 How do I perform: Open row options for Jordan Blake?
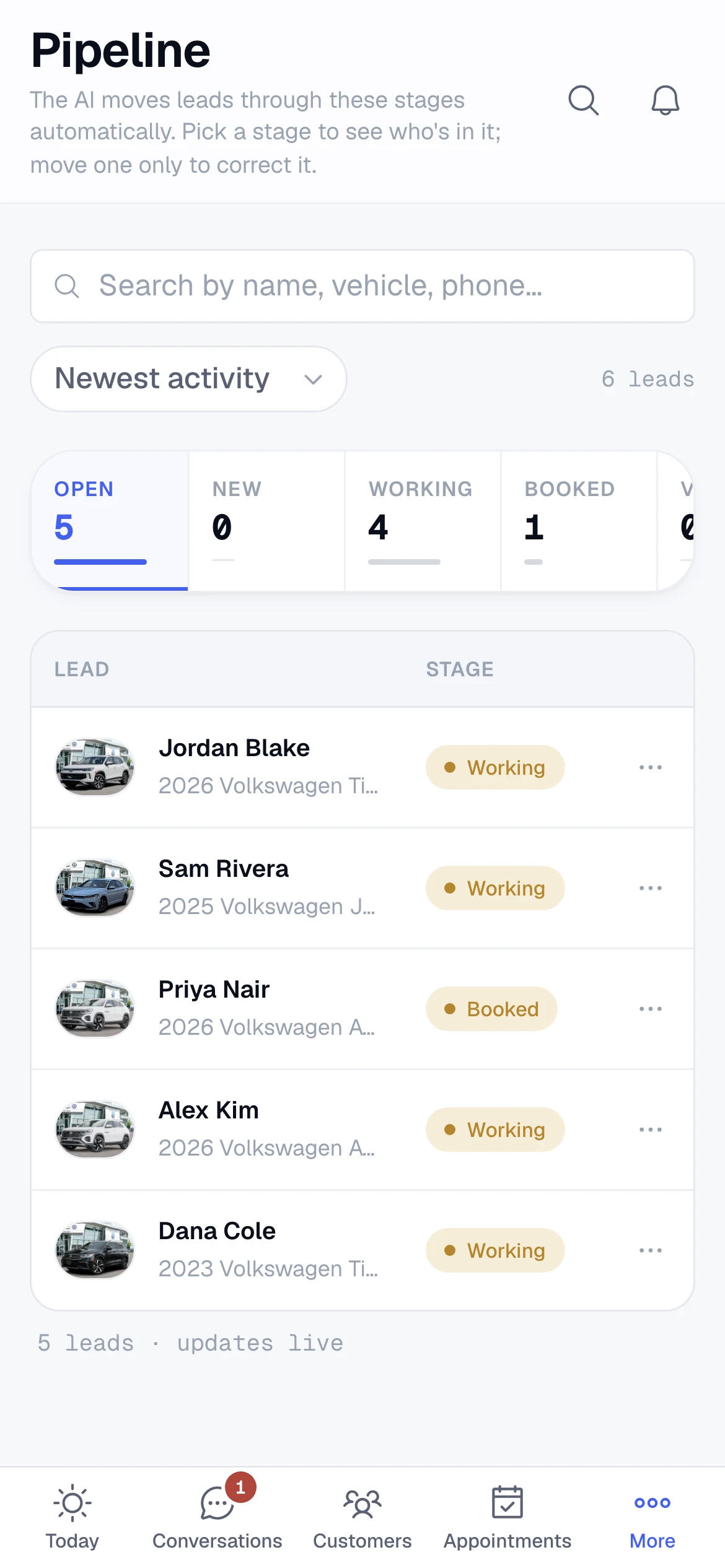click(651, 767)
